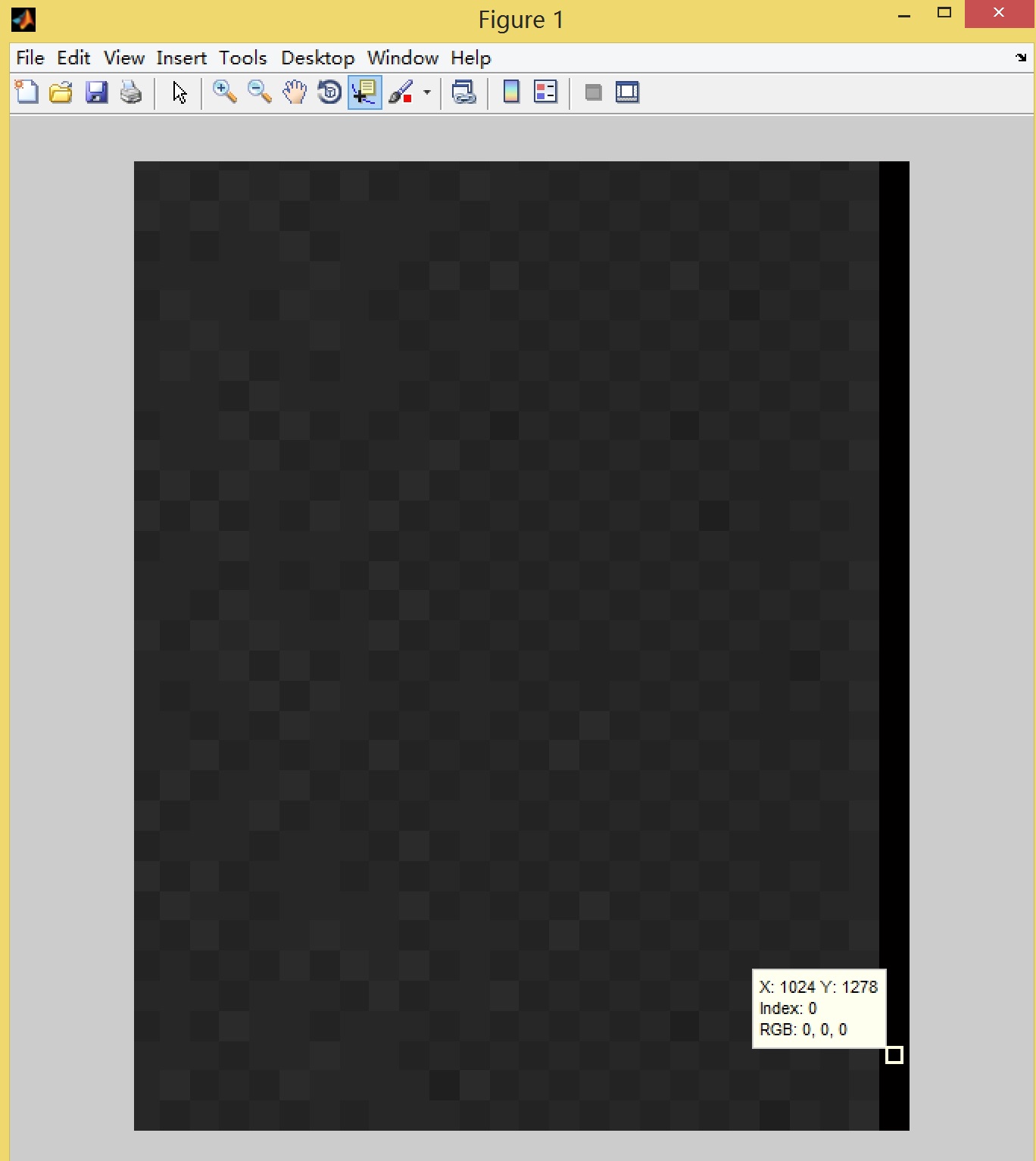Activate the Zoom Out magnifier tool
Viewport: 1036px width, 1161px height.
[260, 92]
